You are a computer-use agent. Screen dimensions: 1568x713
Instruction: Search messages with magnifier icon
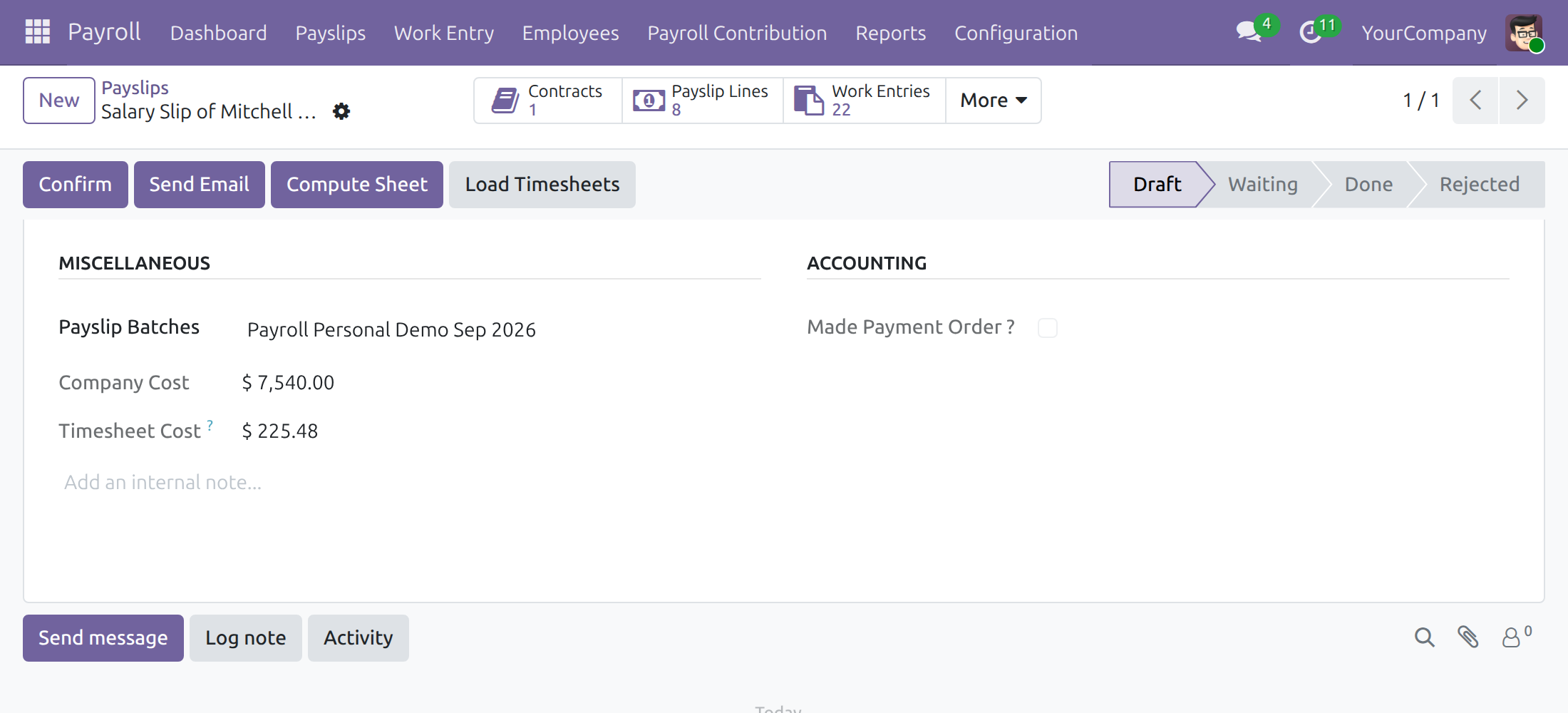point(1424,637)
